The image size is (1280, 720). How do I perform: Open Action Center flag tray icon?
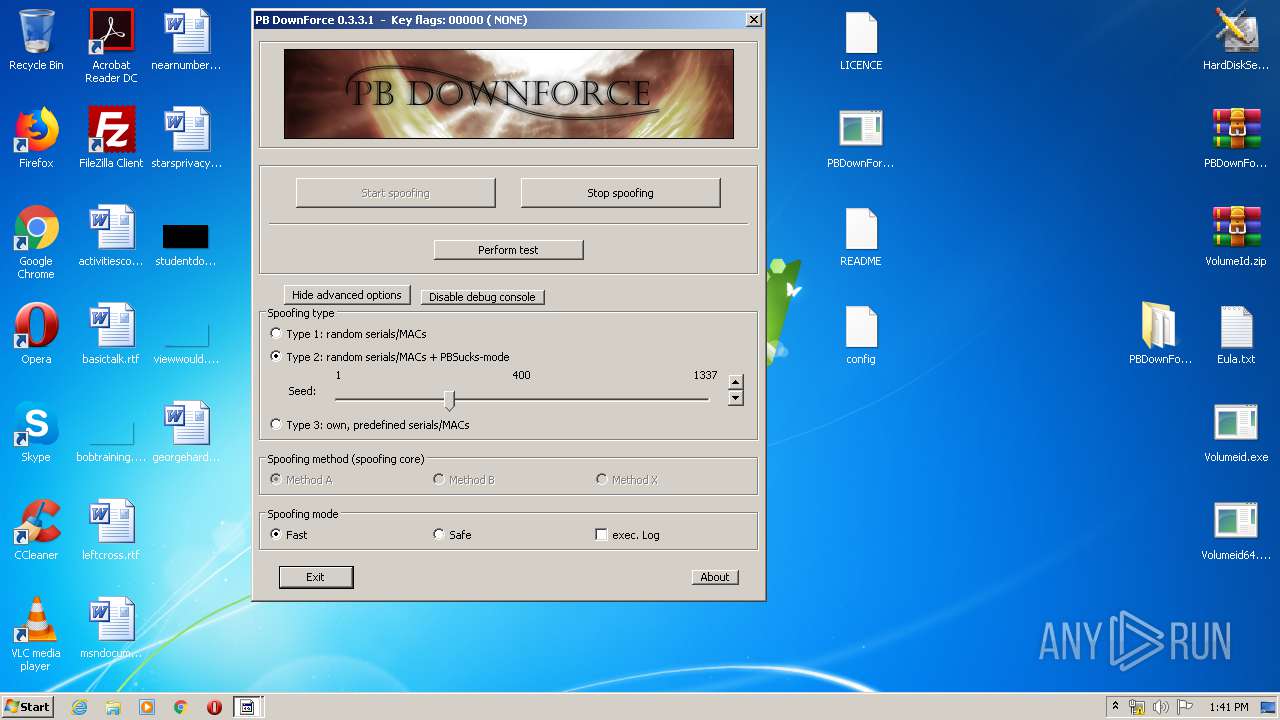[x=1185, y=707]
